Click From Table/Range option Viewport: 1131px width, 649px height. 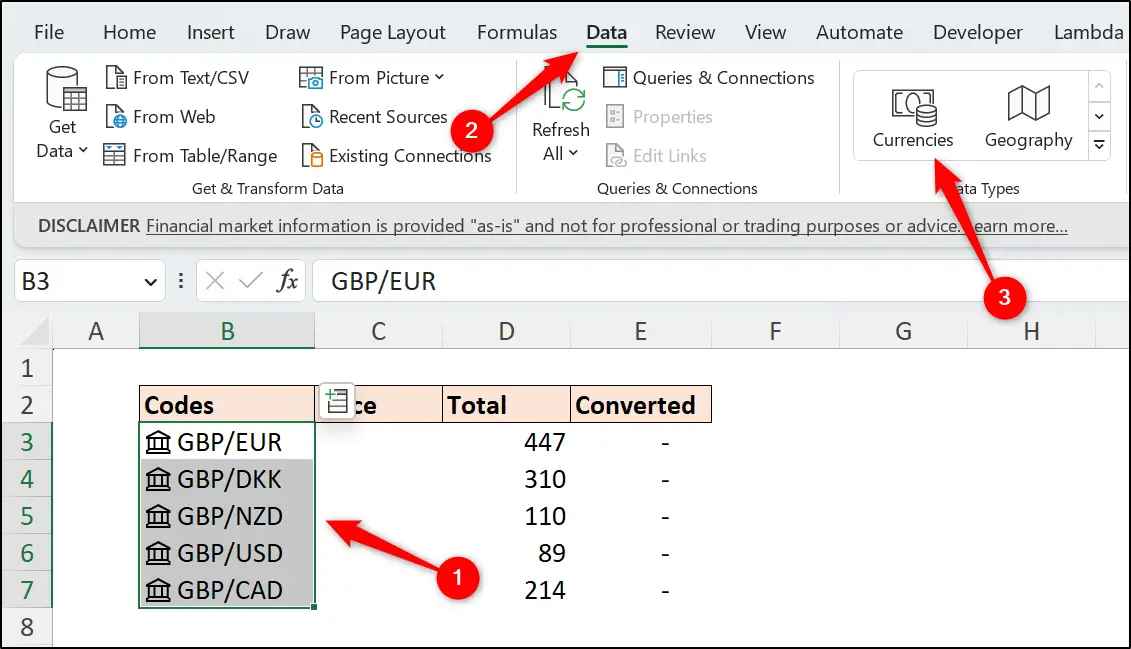click(x=190, y=156)
